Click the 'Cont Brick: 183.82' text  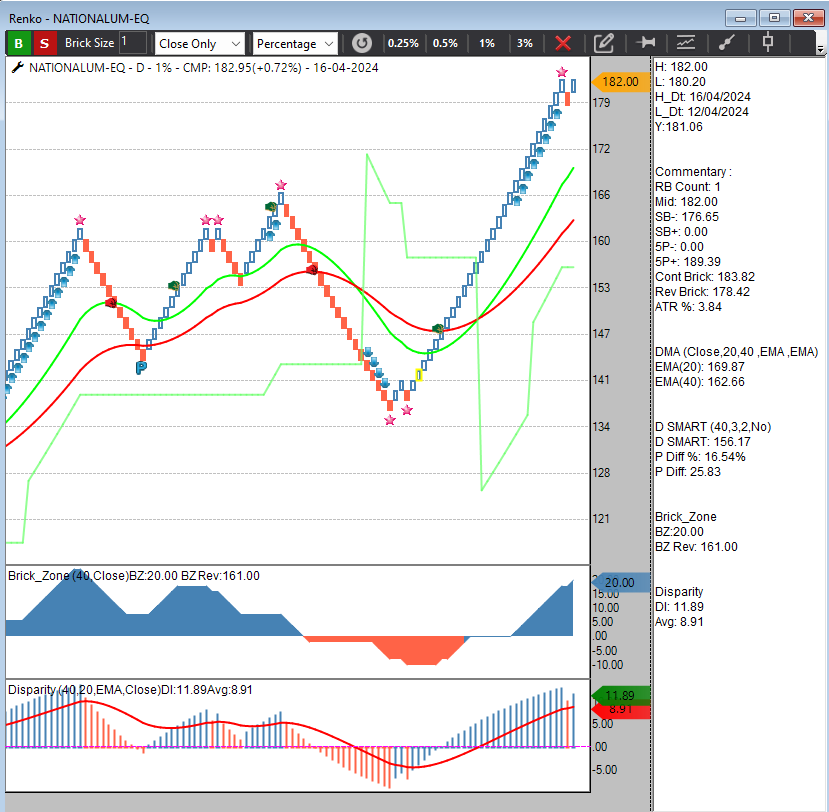click(705, 277)
